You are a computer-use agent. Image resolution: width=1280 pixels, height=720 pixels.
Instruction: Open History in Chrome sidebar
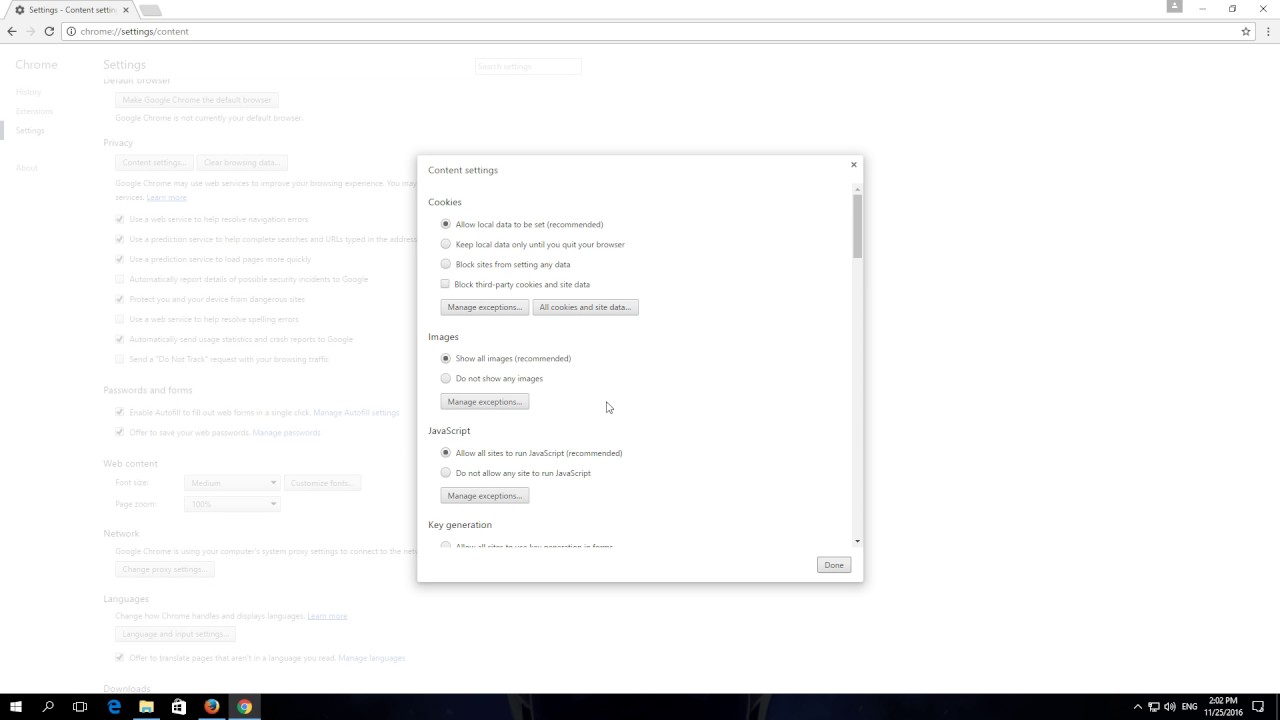click(x=28, y=92)
